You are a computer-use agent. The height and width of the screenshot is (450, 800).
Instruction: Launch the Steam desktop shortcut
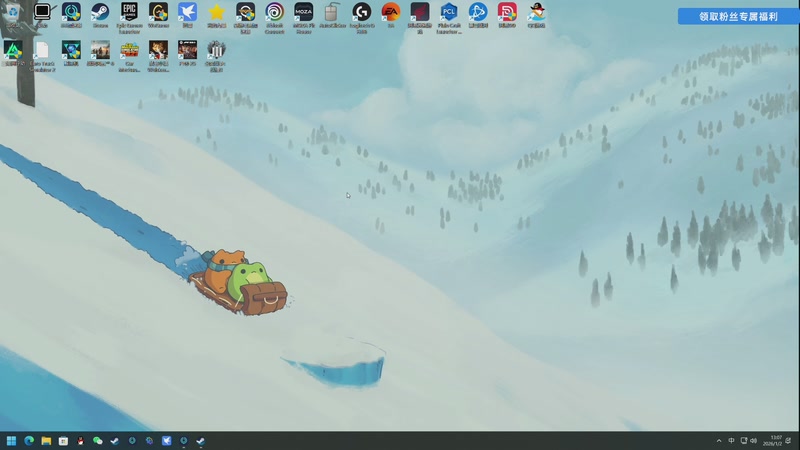(x=101, y=14)
